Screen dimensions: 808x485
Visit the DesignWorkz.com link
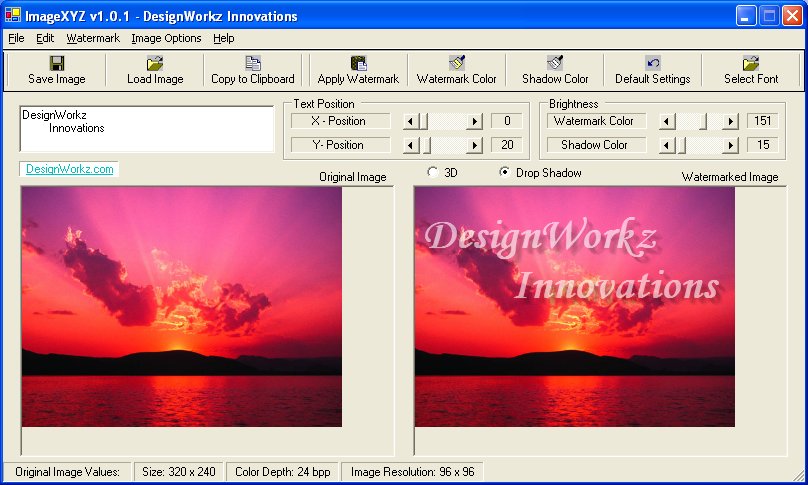point(70,169)
